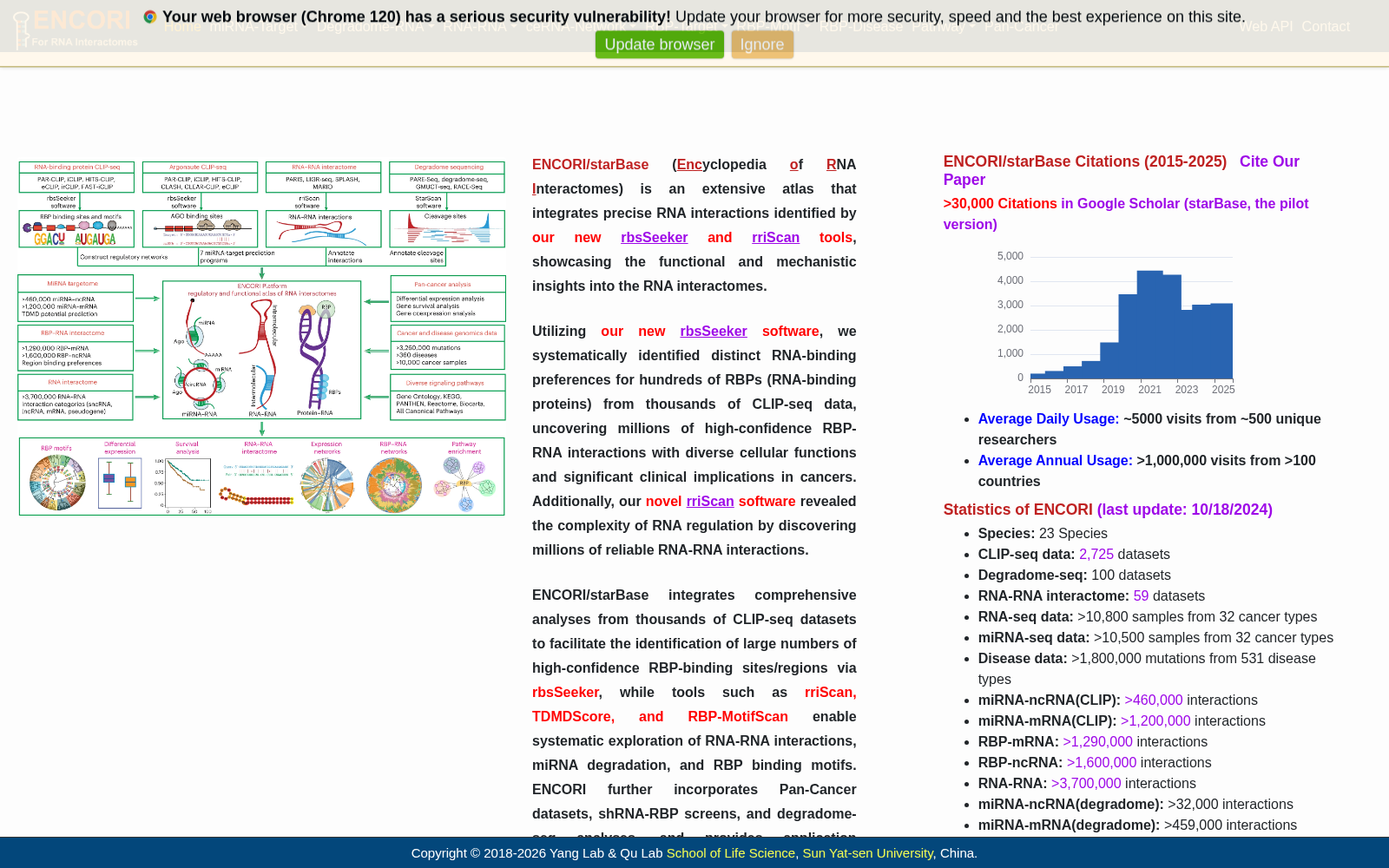
Task: Click the red 'TDMDScore, and RBP-MotifScan' text
Action: pyautogui.click(x=660, y=716)
